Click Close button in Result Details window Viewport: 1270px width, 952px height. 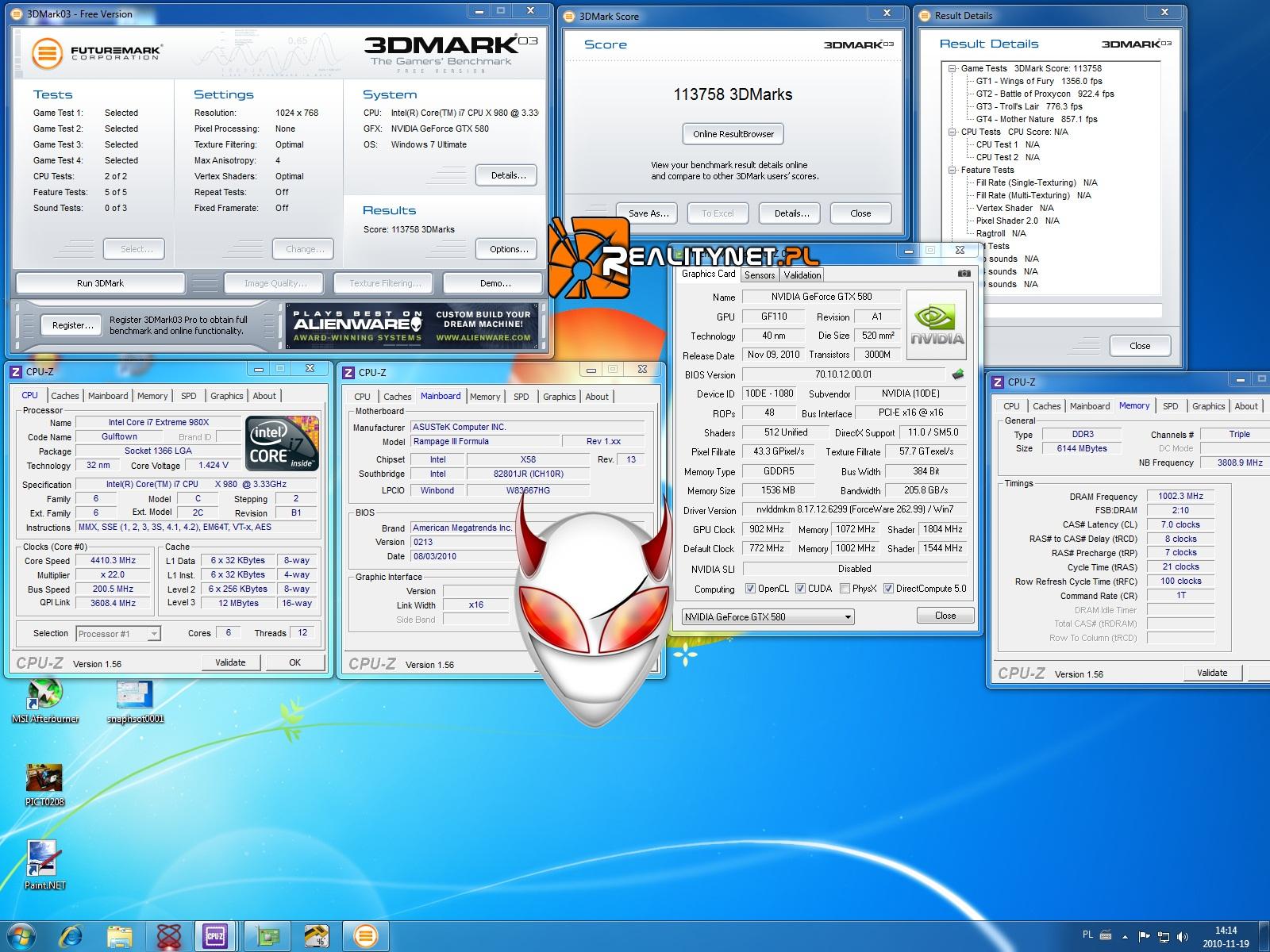point(1140,346)
